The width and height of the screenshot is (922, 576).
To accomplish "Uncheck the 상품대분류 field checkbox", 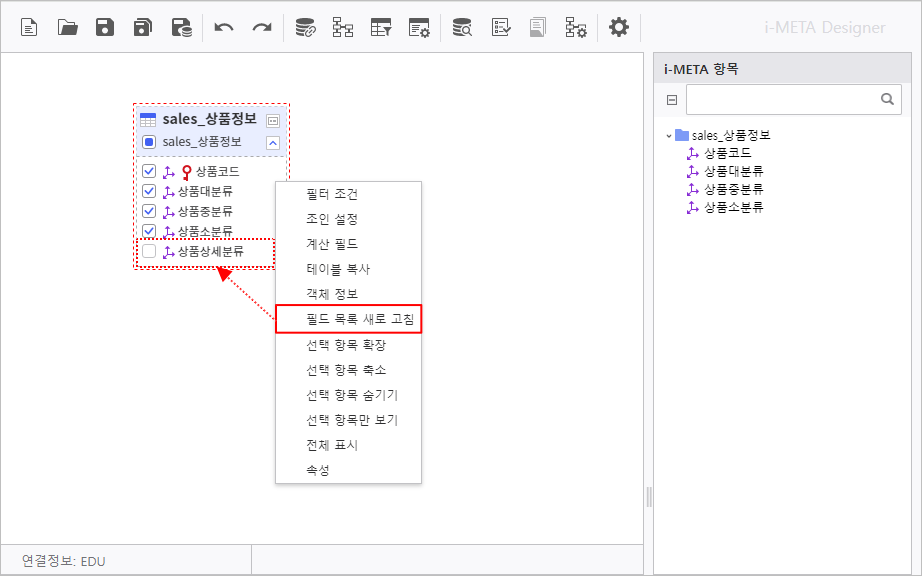I will (149, 191).
